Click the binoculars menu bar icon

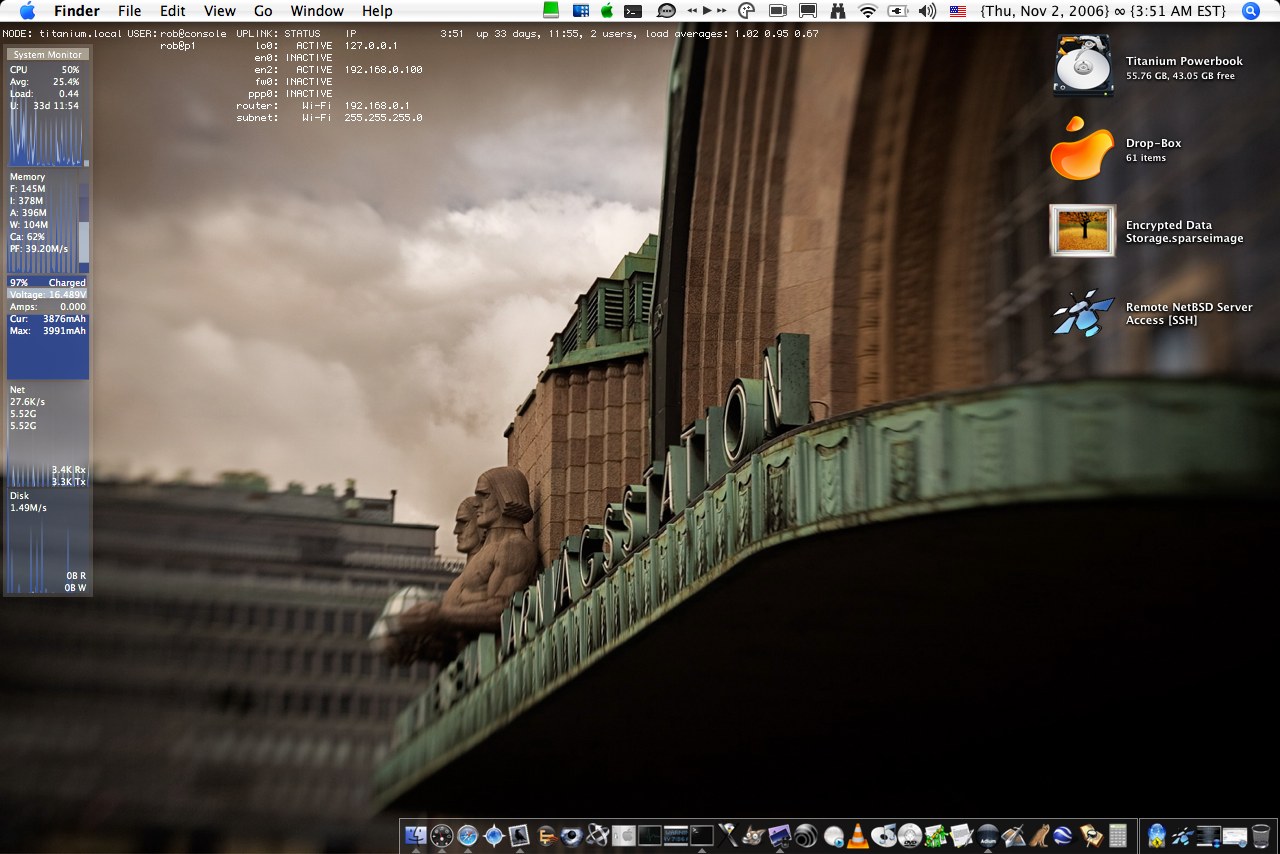point(838,11)
